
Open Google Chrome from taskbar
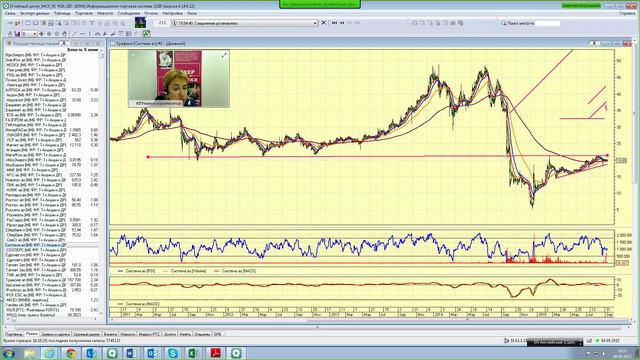click(71, 353)
